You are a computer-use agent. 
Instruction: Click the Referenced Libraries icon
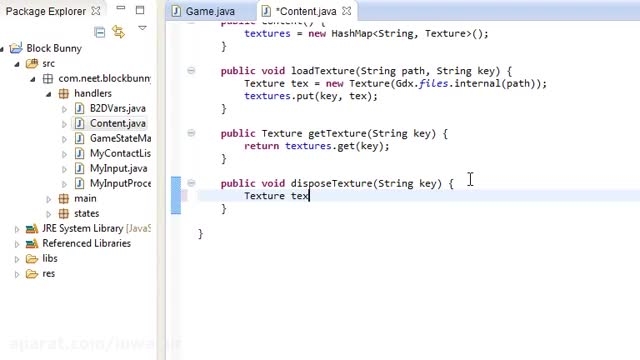pyautogui.click(x=32, y=244)
